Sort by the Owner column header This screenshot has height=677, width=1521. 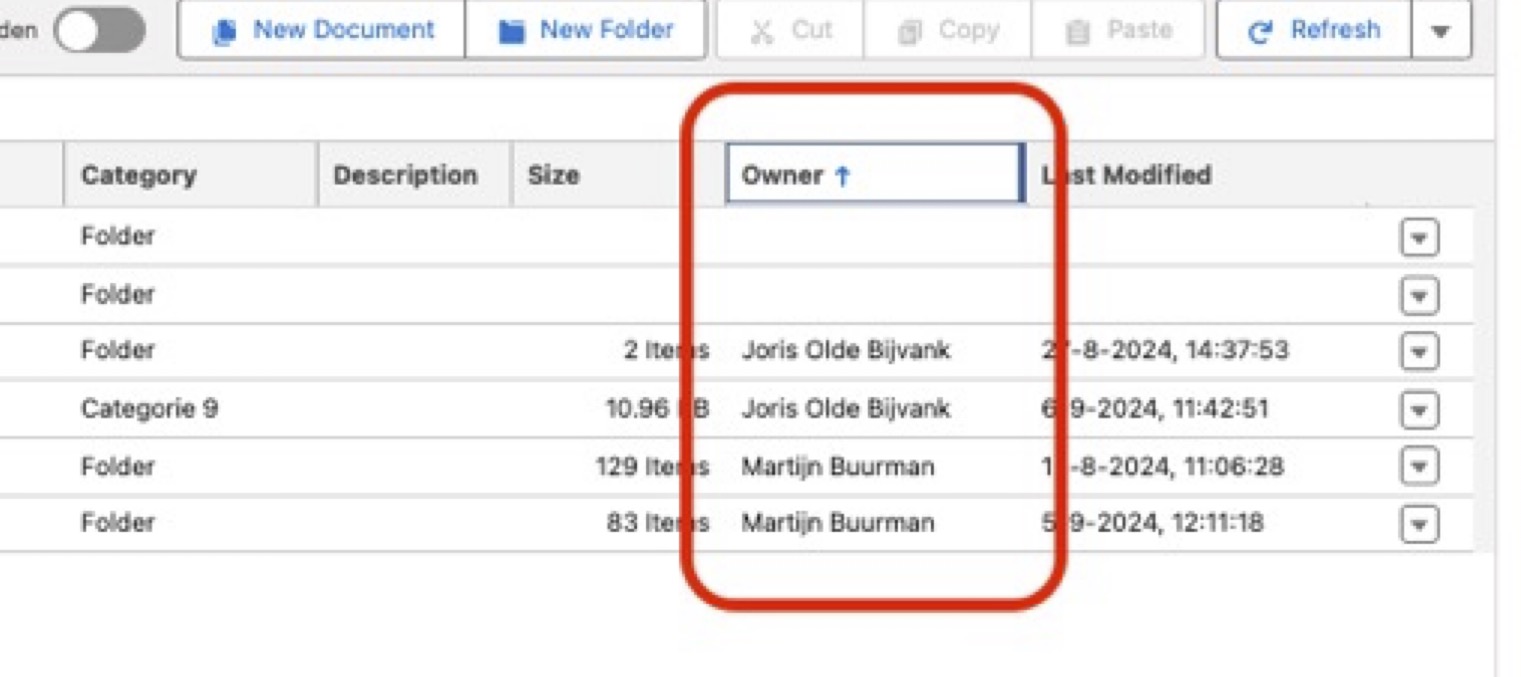[875, 174]
